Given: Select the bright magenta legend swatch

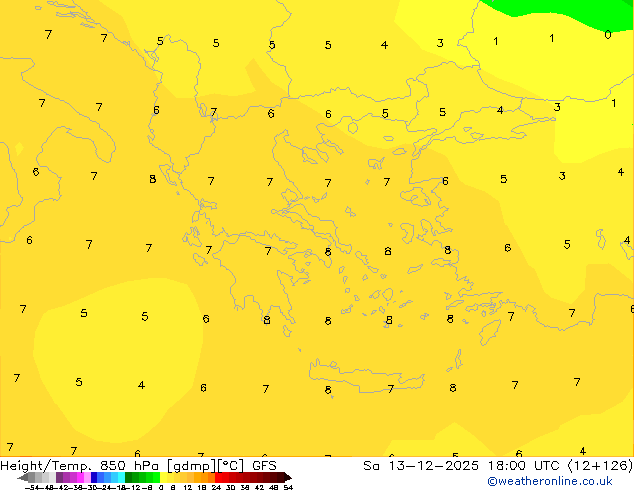Looking at the screenshot, I should coord(80,478).
